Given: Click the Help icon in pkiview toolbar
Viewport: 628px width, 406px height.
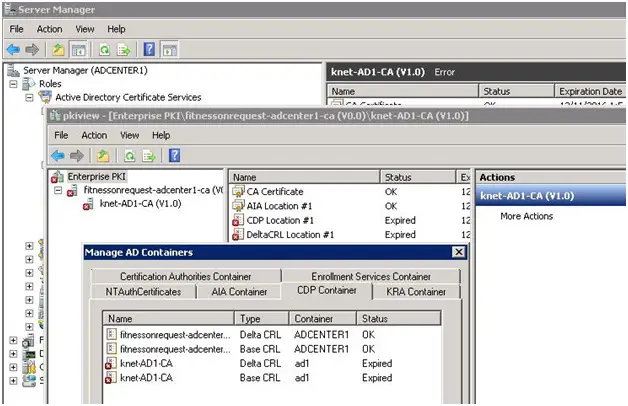Looking at the screenshot, I should 174,155.
